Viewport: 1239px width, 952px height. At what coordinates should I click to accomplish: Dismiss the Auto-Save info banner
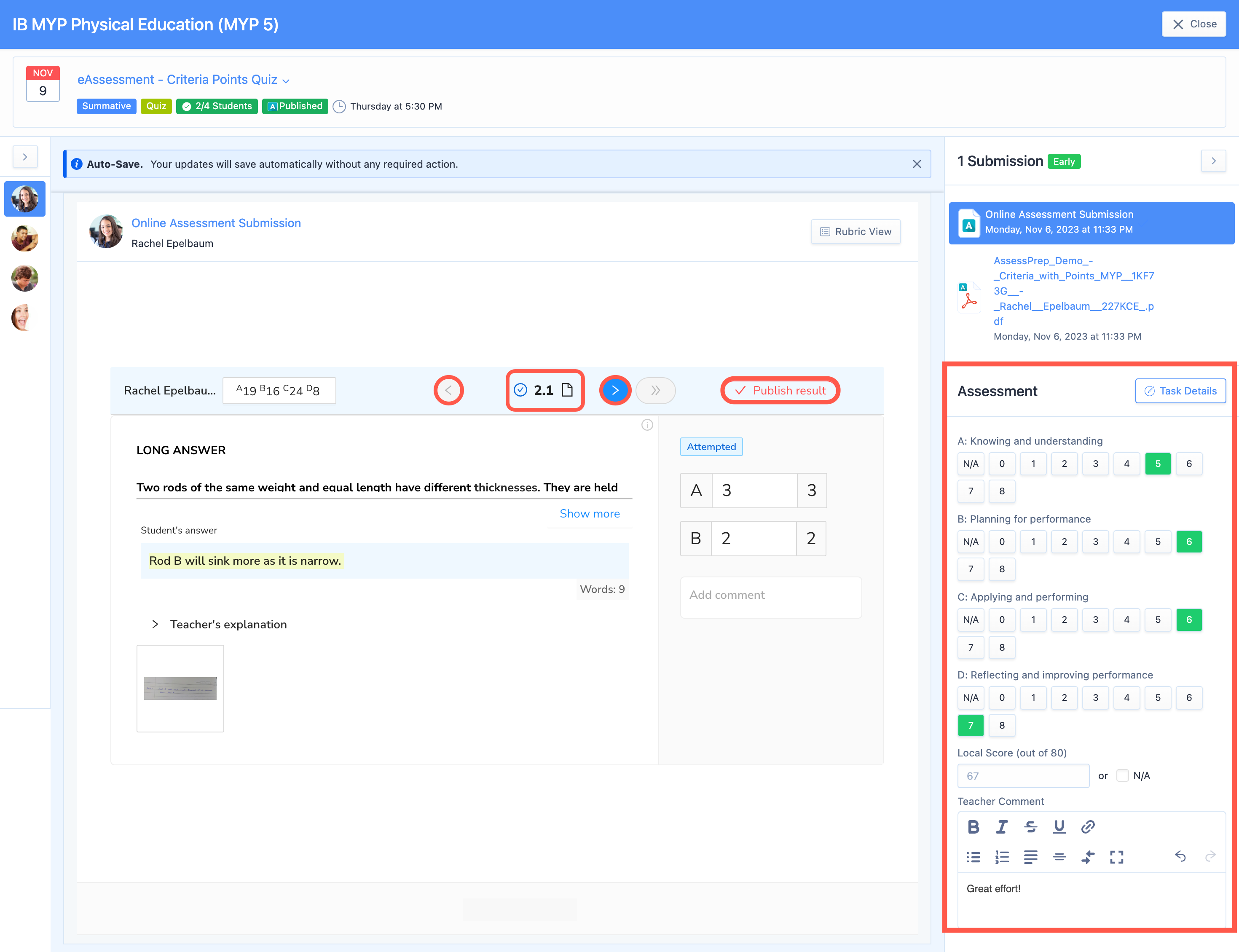click(x=917, y=164)
